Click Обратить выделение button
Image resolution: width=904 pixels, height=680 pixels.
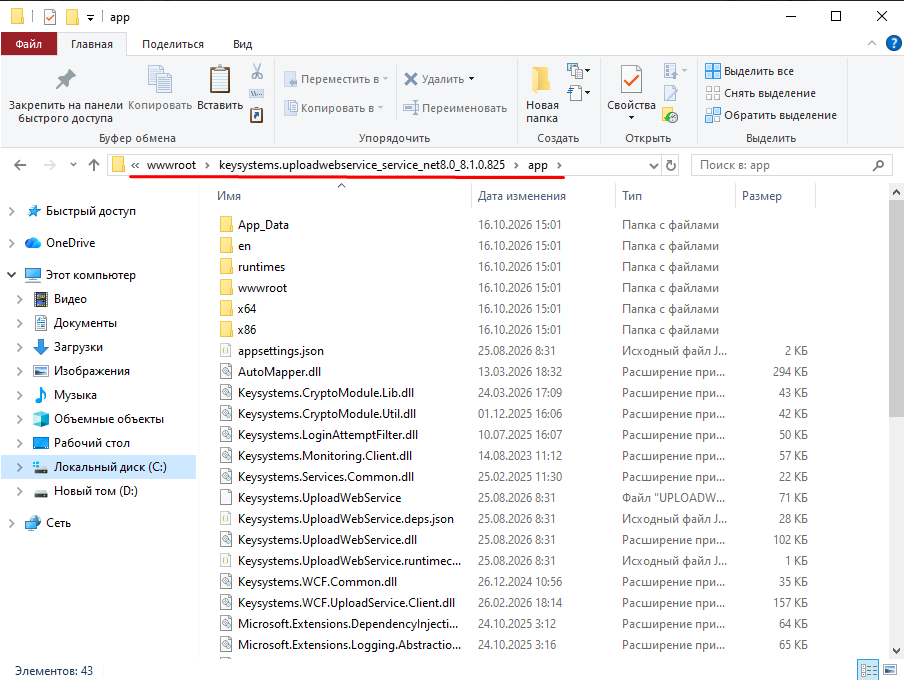tap(771, 115)
